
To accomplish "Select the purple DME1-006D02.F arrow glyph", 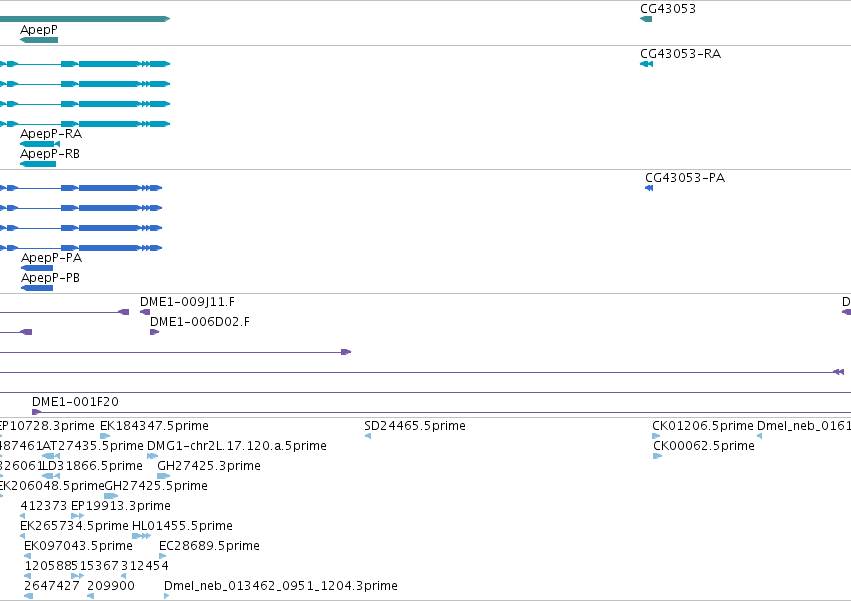I will click(155, 332).
